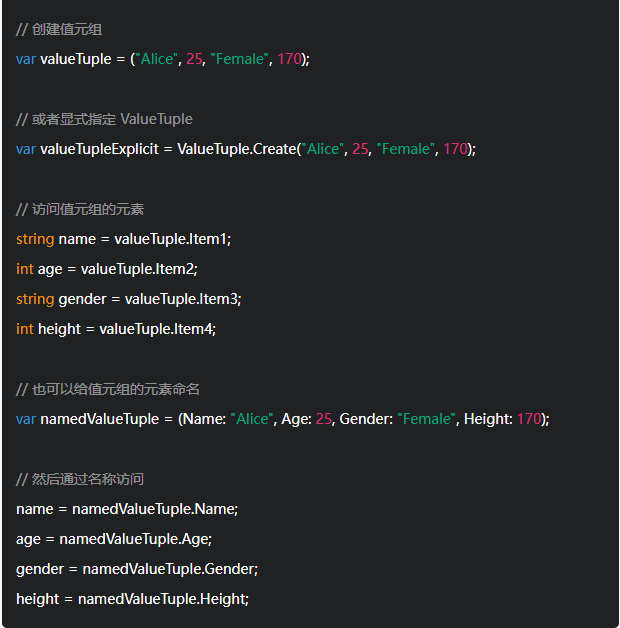
Task: Click the comment "// 也可以给值元组的元素命名"
Action: 101,389
